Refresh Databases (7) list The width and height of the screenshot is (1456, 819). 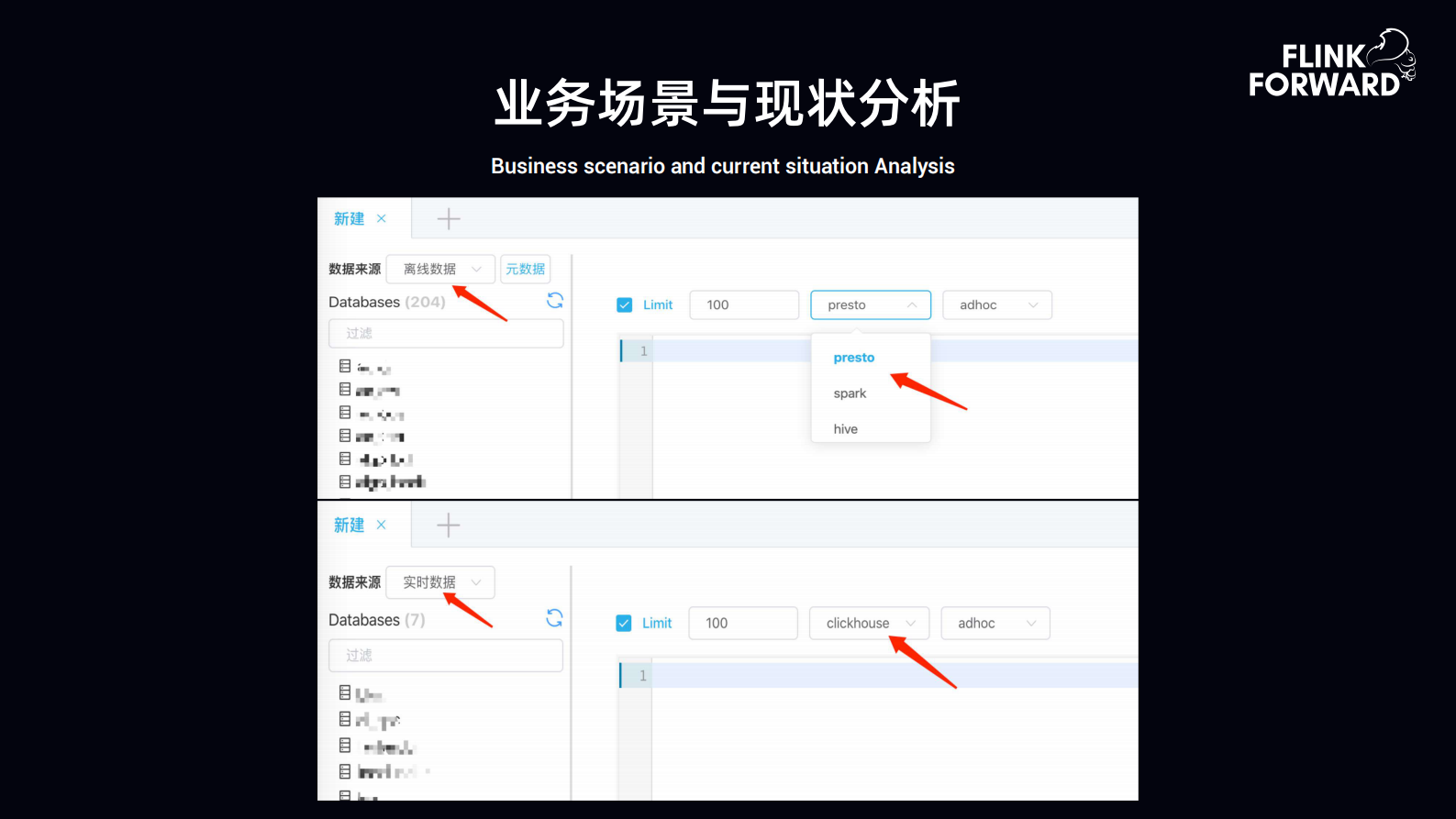pyautogui.click(x=554, y=618)
